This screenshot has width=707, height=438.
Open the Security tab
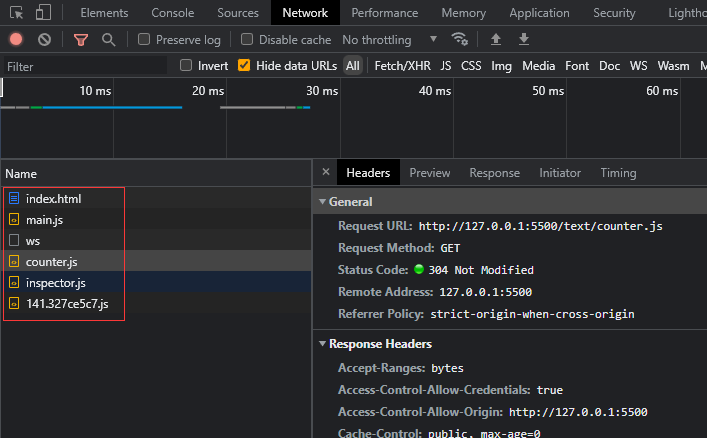click(614, 13)
